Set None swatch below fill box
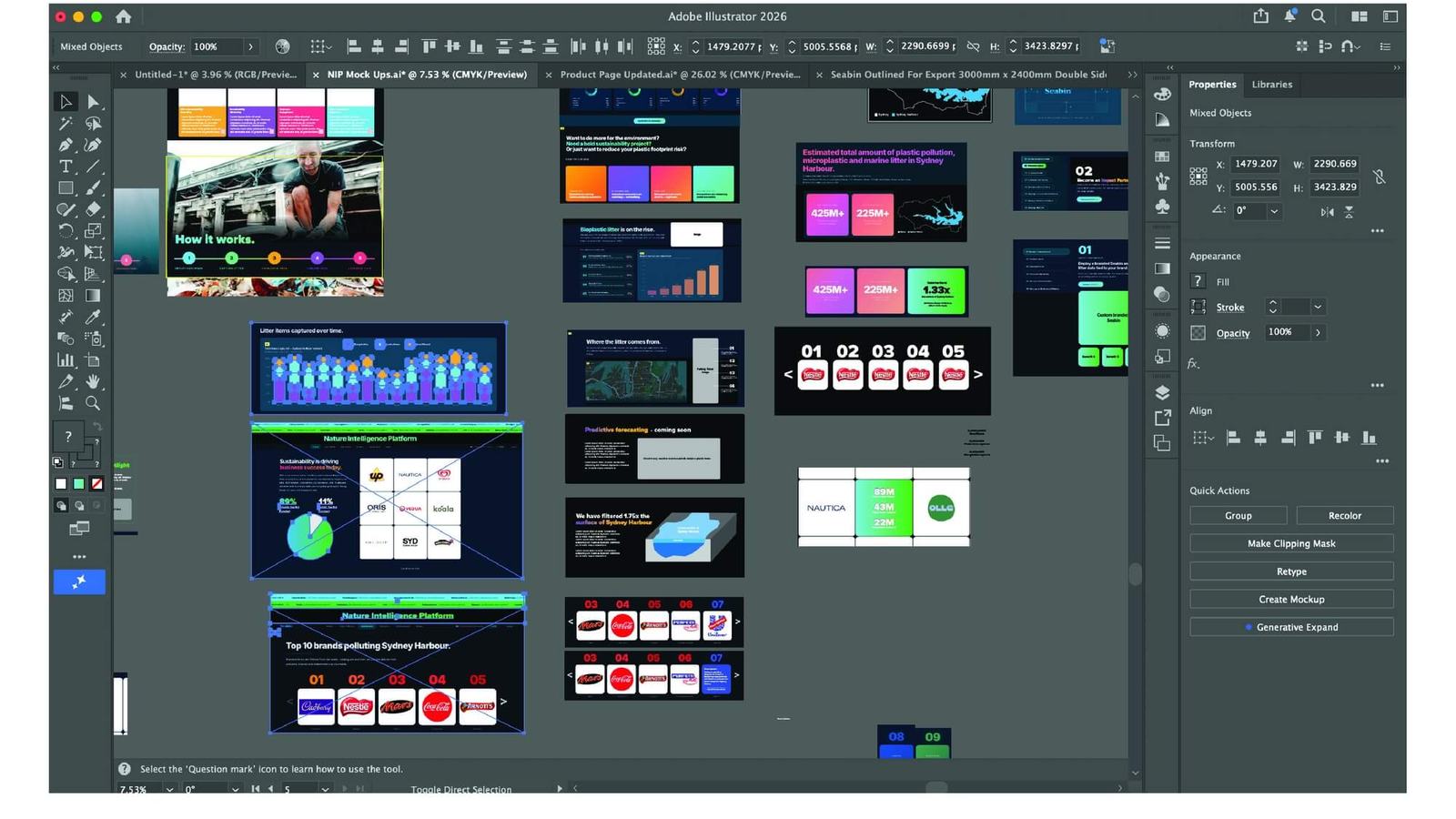This screenshot has width=1456, height=819. (97, 484)
